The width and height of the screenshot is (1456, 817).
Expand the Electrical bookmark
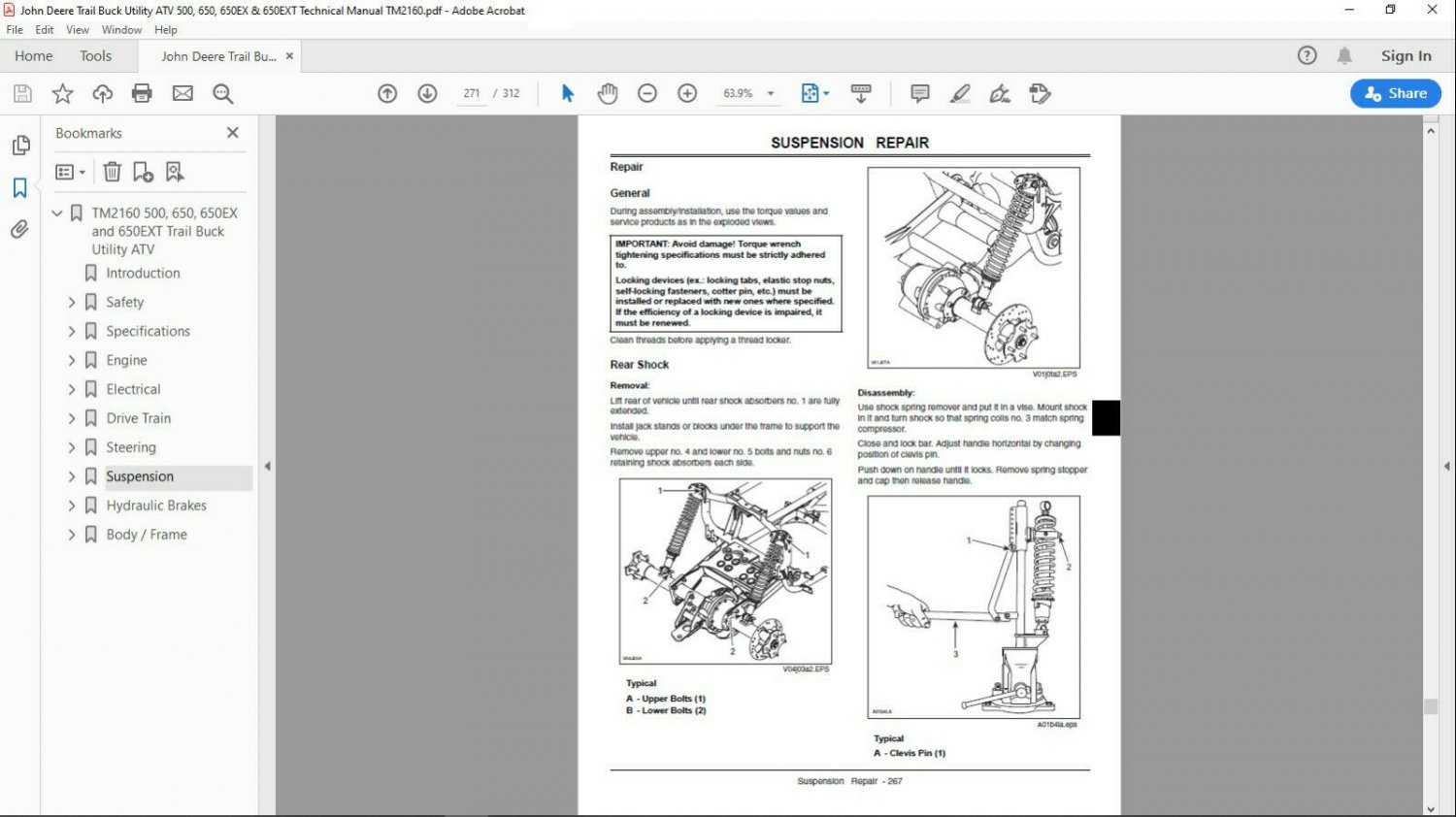pyautogui.click(x=72, y=389)
